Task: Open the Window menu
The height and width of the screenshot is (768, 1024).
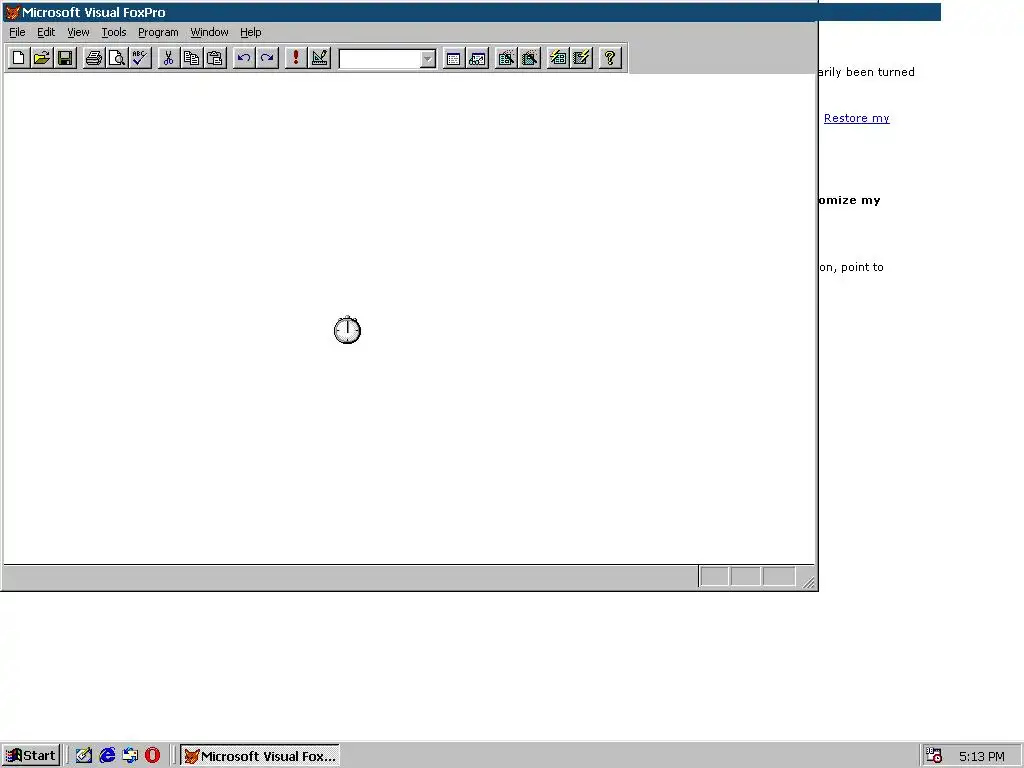Action: point(209,32)
